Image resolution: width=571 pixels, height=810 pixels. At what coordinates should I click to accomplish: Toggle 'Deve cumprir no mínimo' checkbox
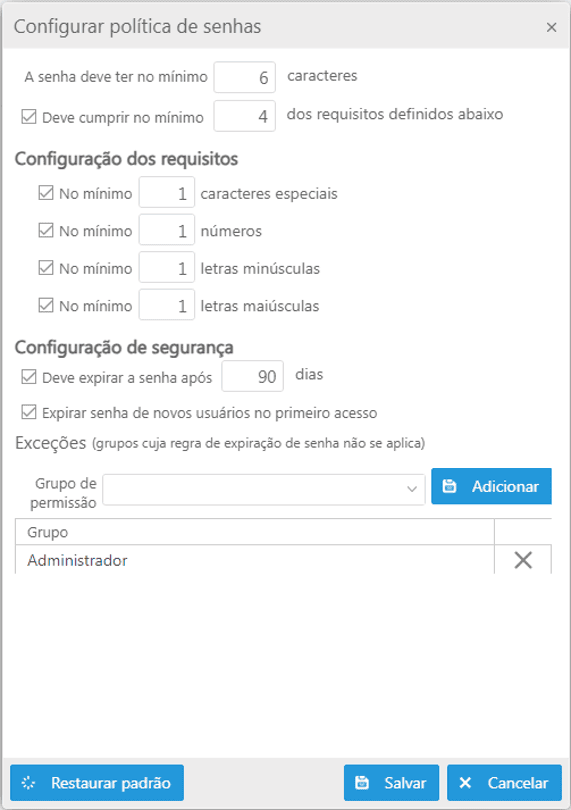coord(29,117)
